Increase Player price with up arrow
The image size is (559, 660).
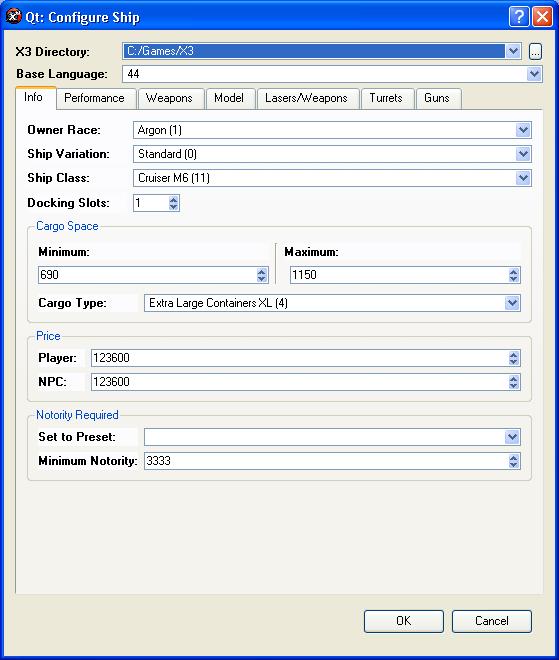[x=513, y=354]
